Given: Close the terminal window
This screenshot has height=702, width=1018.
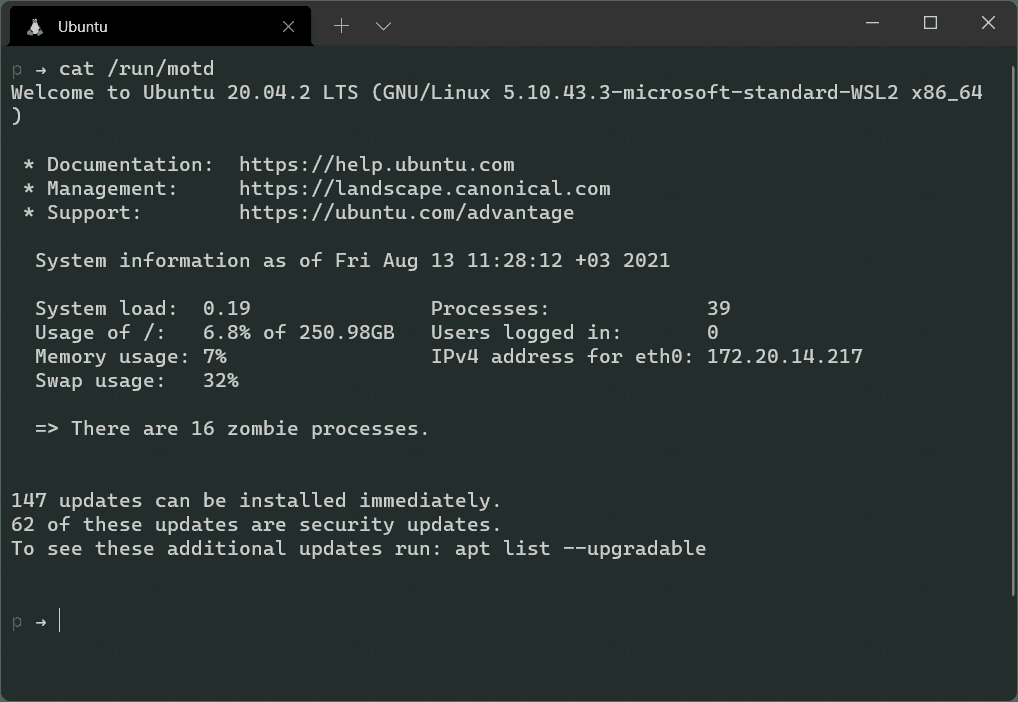Looking at the screenshot, I should [988, 23].
